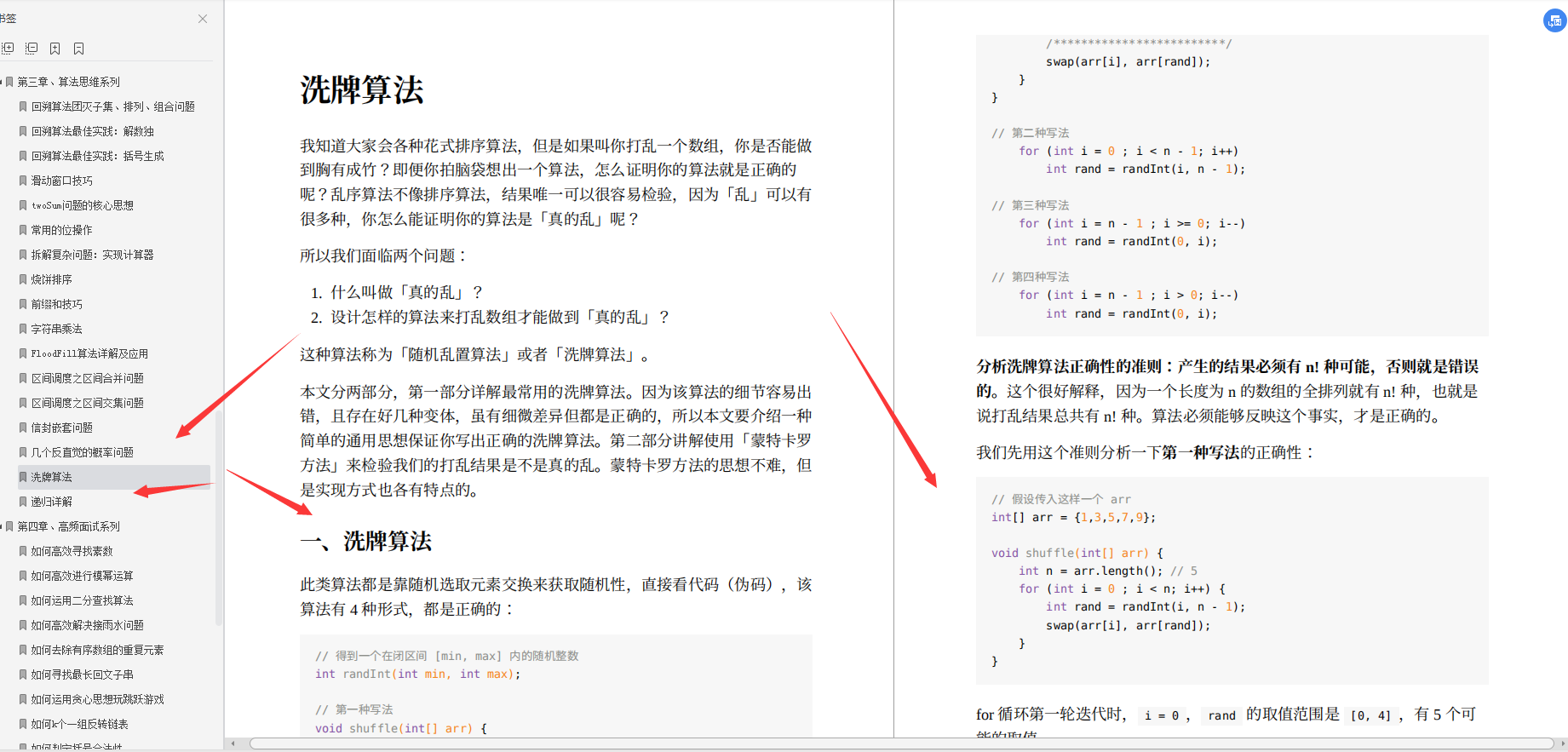Click code line int[] arr = {1,3,5,7,9};
The width and height of the screenshot is (1568, 752).
coord(1074,517)
